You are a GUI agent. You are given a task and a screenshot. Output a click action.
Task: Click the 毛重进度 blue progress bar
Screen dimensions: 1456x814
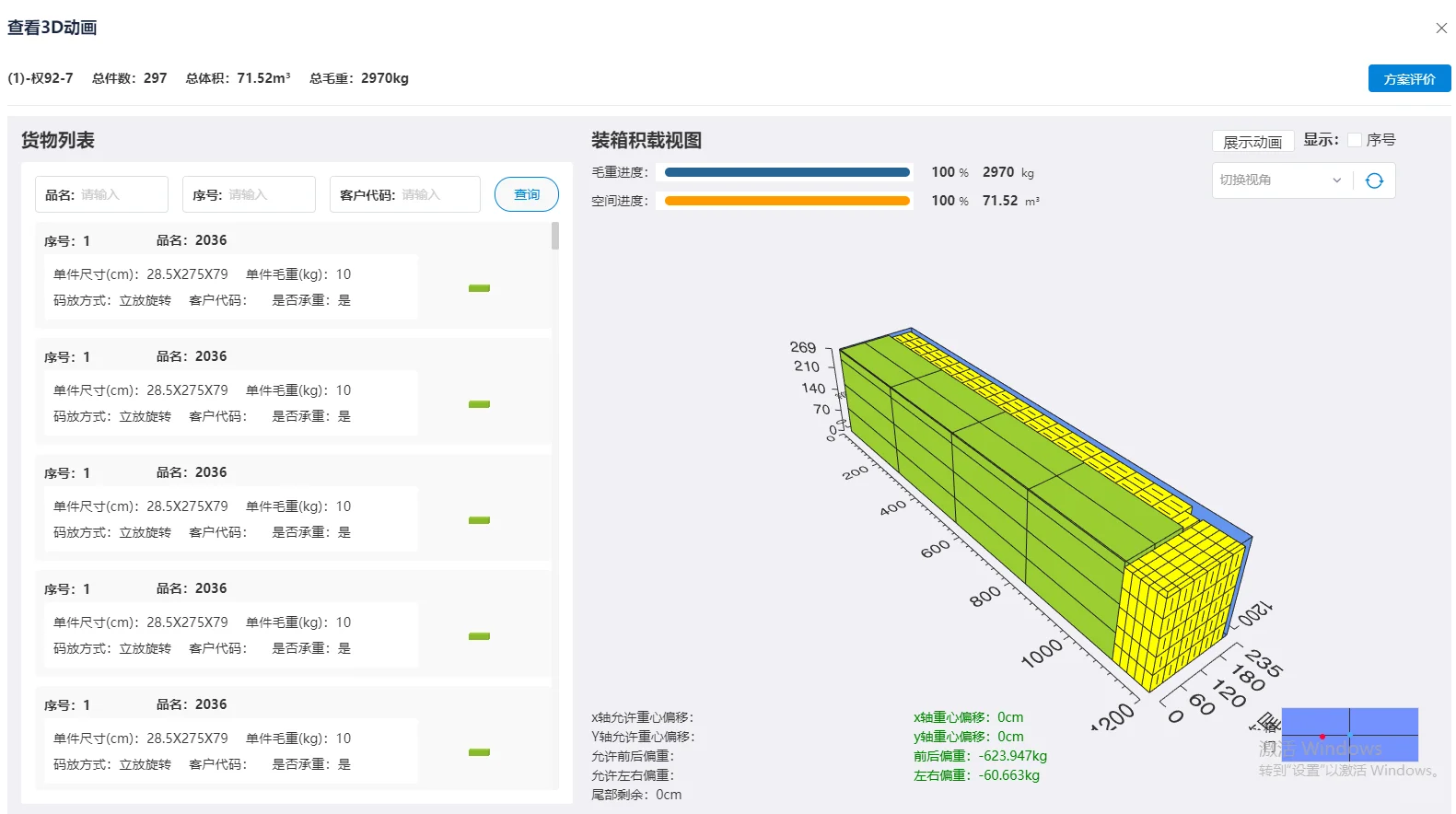click(786, 172)
